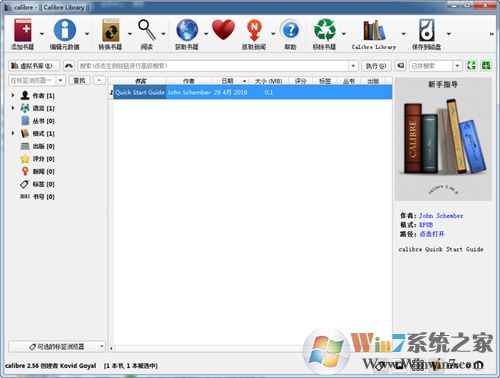Click first green icon right of saved searches
500x378 pixels.
click(x=471, y=66)
